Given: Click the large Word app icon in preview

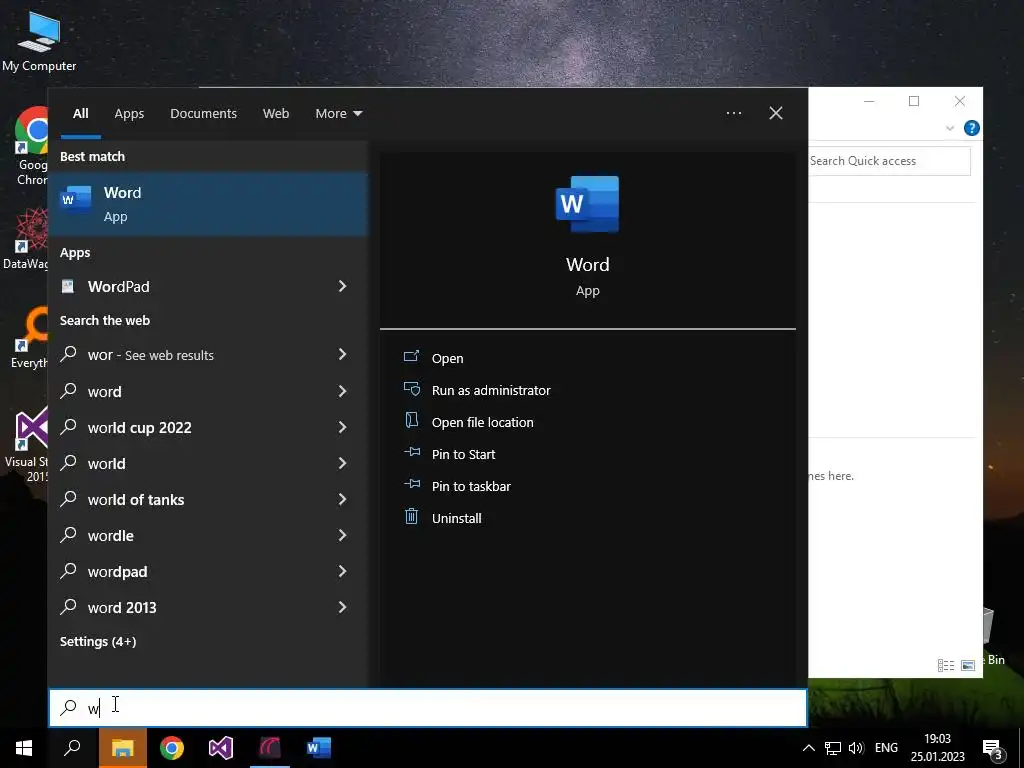Looking at the screenshot, I should (587, 204).
